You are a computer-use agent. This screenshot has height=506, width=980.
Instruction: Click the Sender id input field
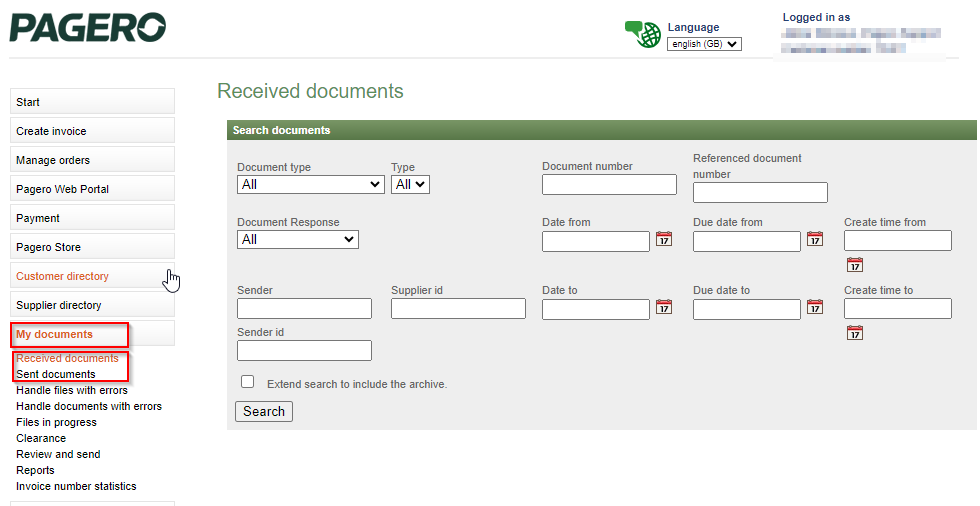(304, 350)
